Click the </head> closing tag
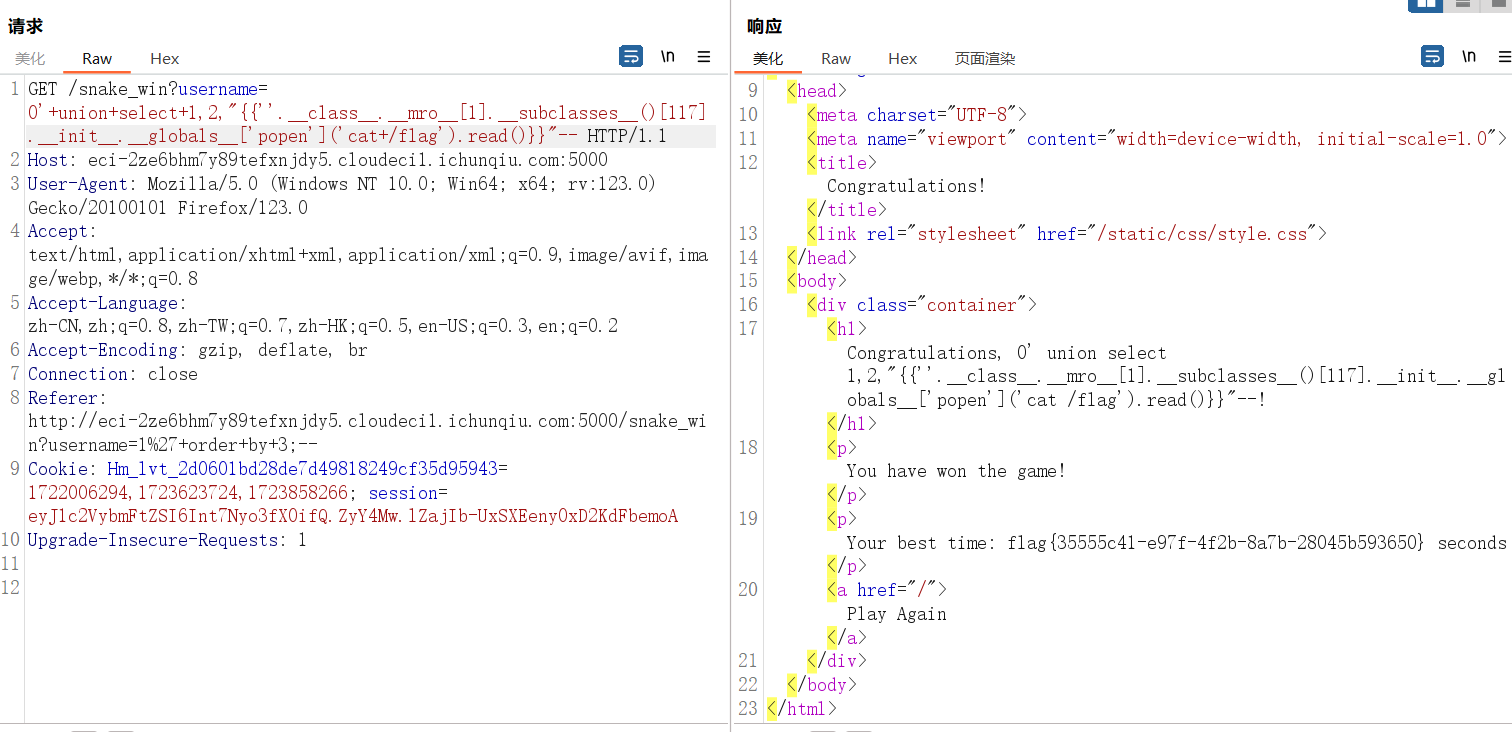The image size is (1512, 732). [822, 257]
